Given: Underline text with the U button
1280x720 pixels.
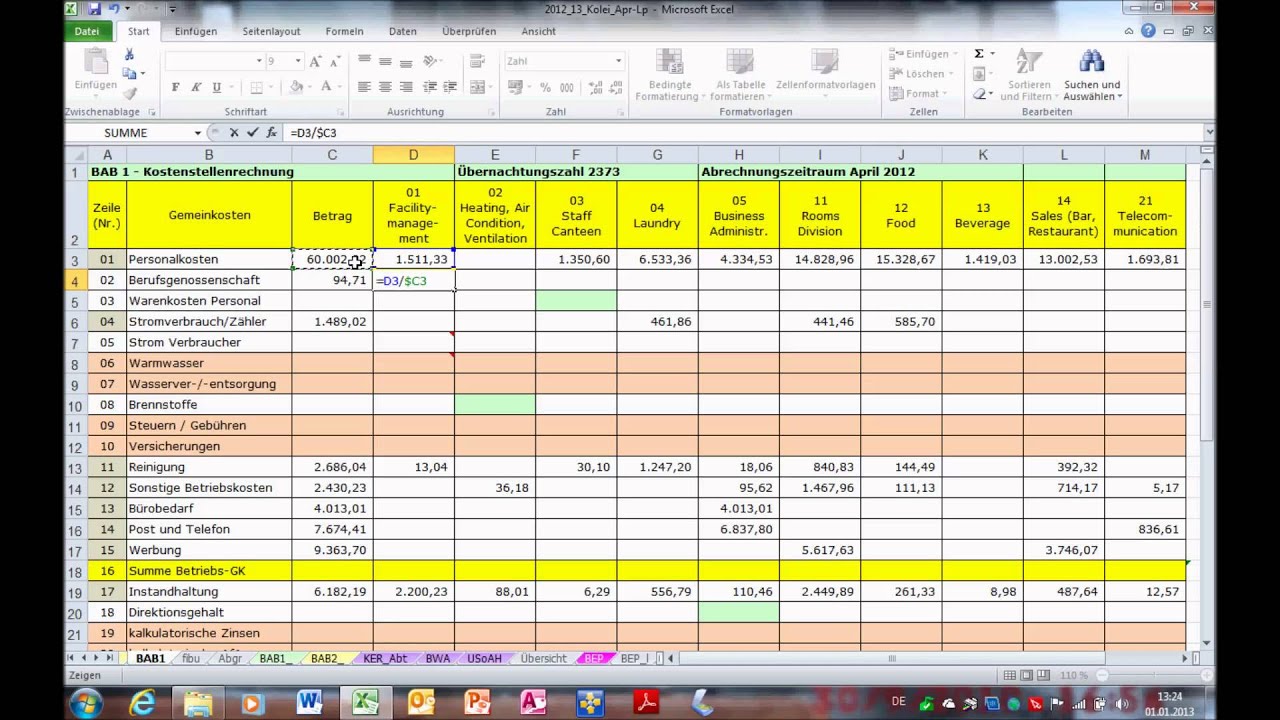Looking at the screenshot, I should pos(217,88).
